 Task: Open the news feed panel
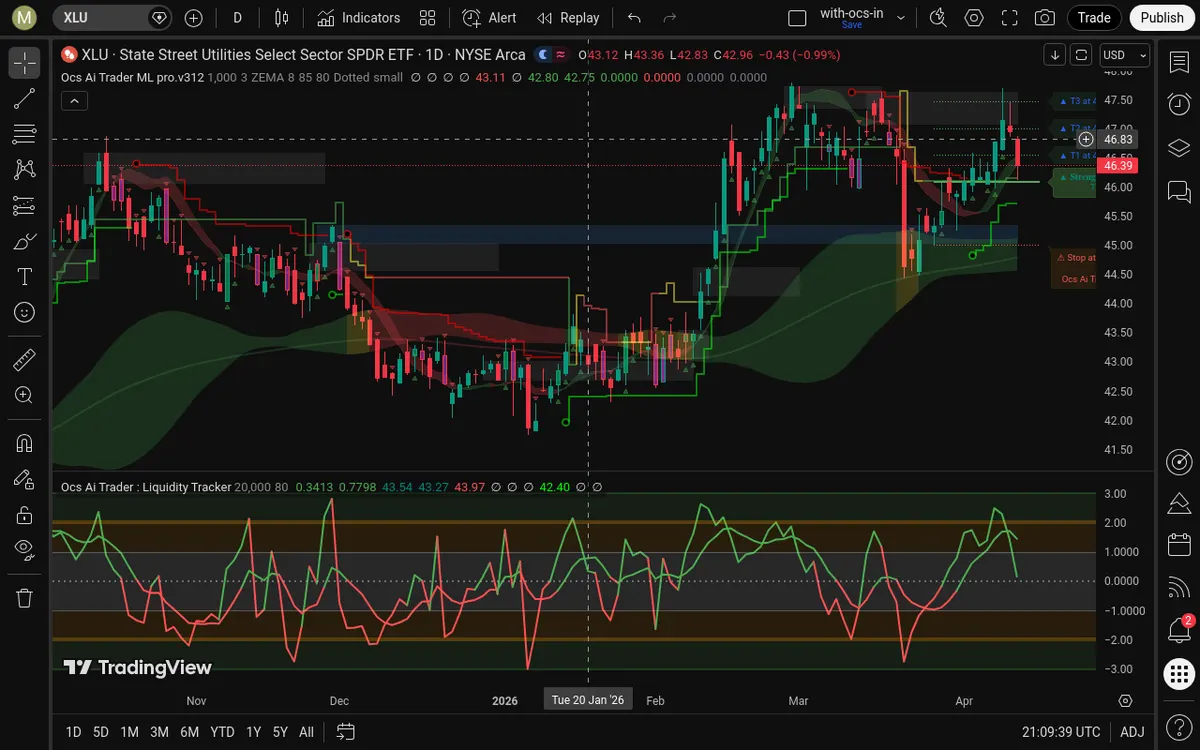click(1179, 588)
